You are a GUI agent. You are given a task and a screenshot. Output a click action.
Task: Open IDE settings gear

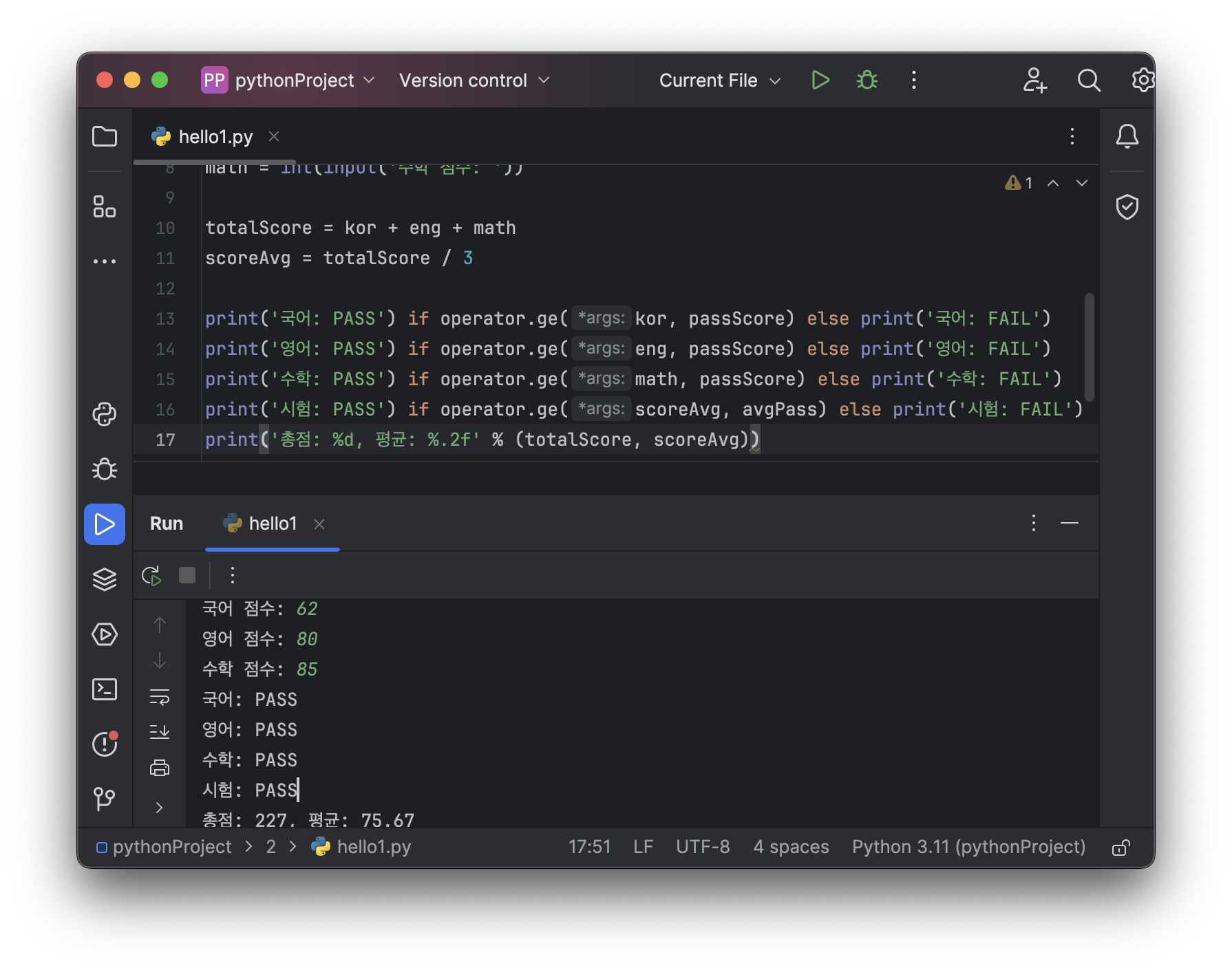(x=1143, y=80)
